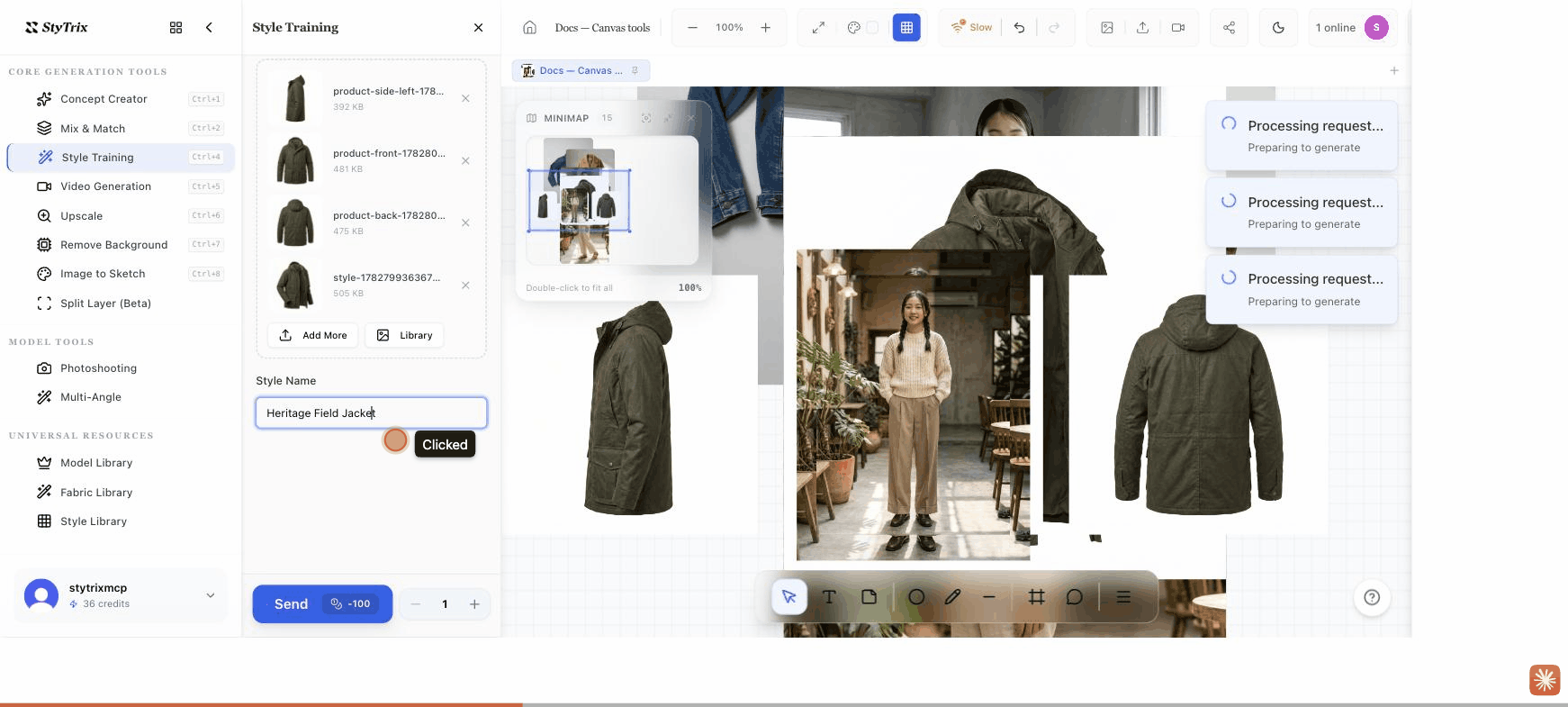Start video recording with camera icon
1568x707 pixels.
1178,28
